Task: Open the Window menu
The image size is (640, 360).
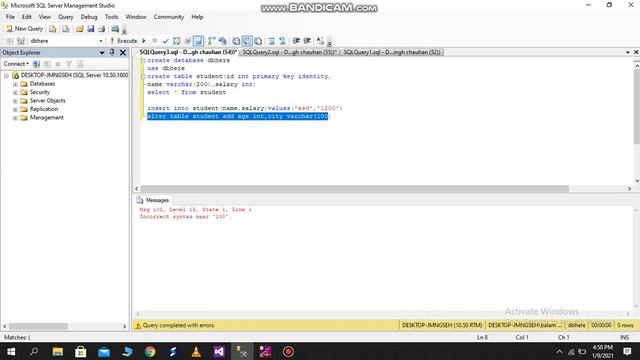Action: (136, 17)
